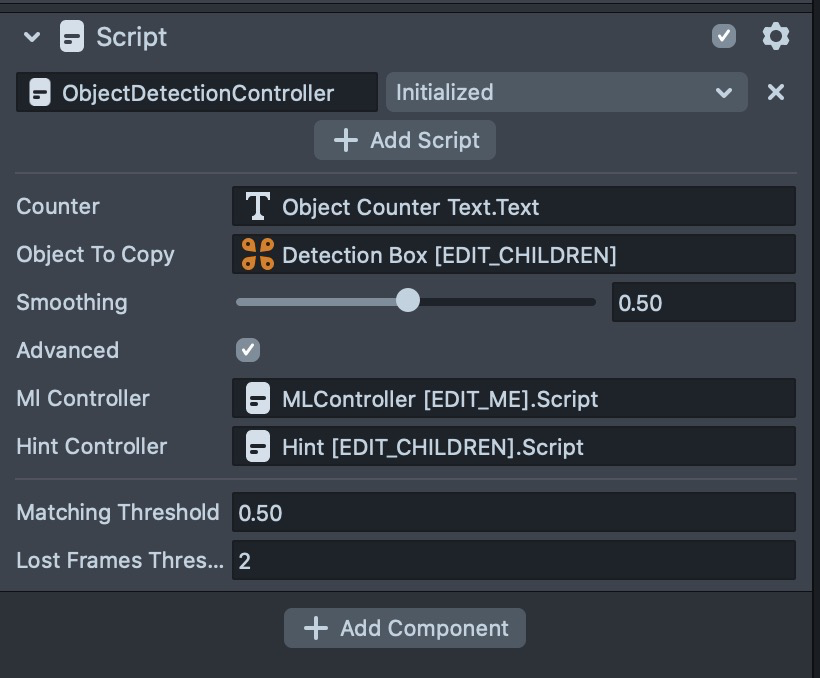Click the prefab icon beside Detection Box
This screenshot has width=820, height=678.
pos(258,255)
